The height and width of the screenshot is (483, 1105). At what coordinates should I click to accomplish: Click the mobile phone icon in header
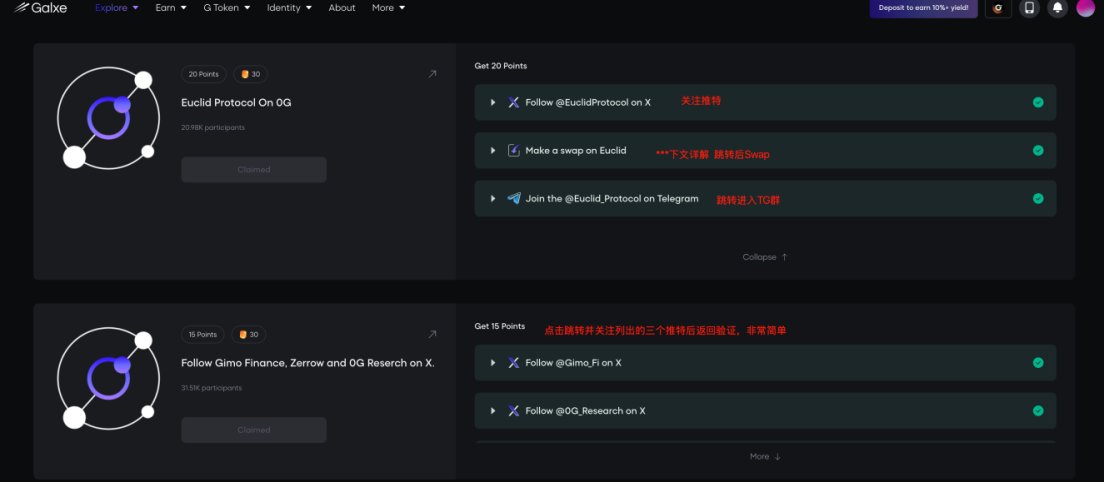tap(1030, 8)
